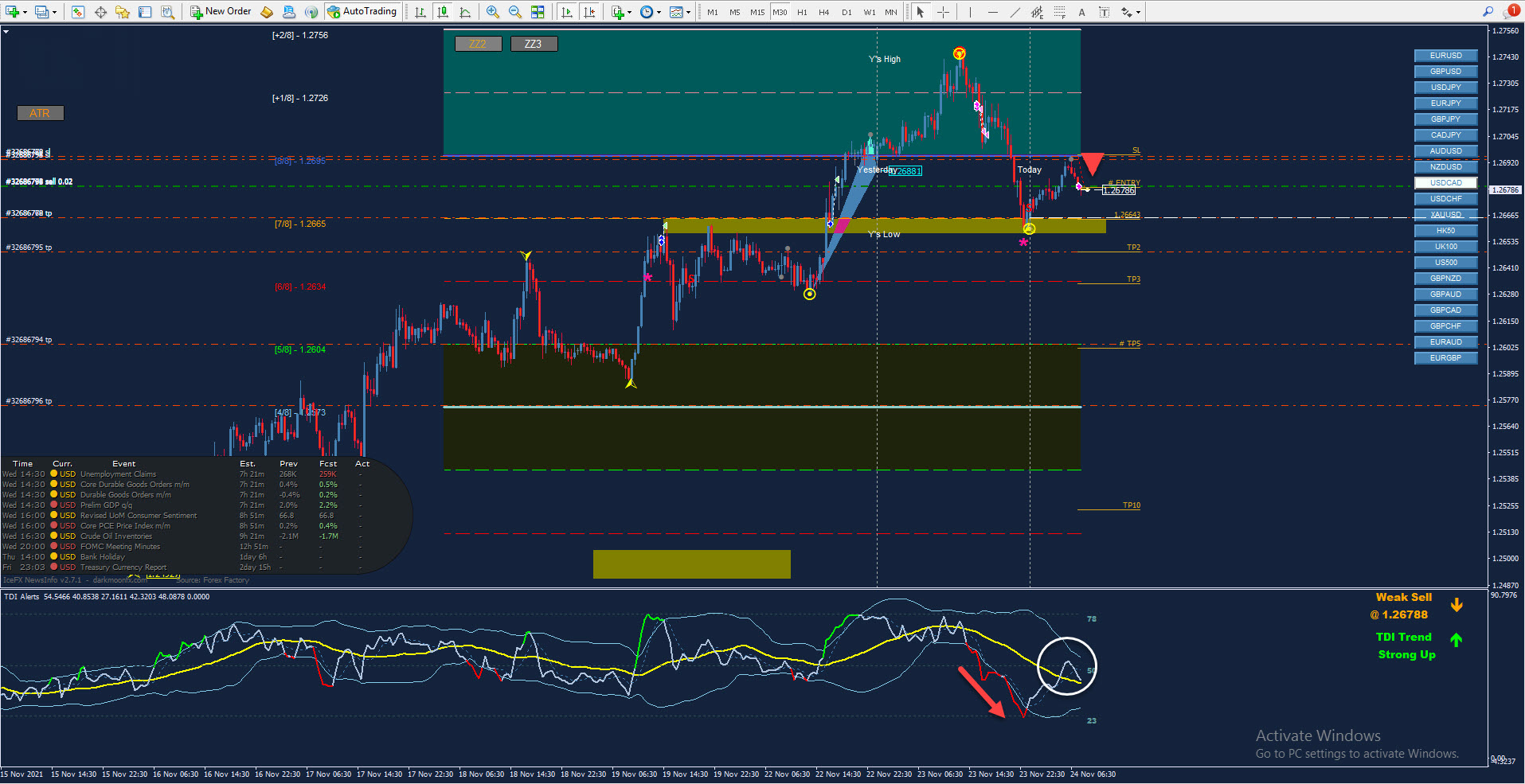Select the text (A) tool
Screen dimensions: 1525x784
click(1081, 12)
